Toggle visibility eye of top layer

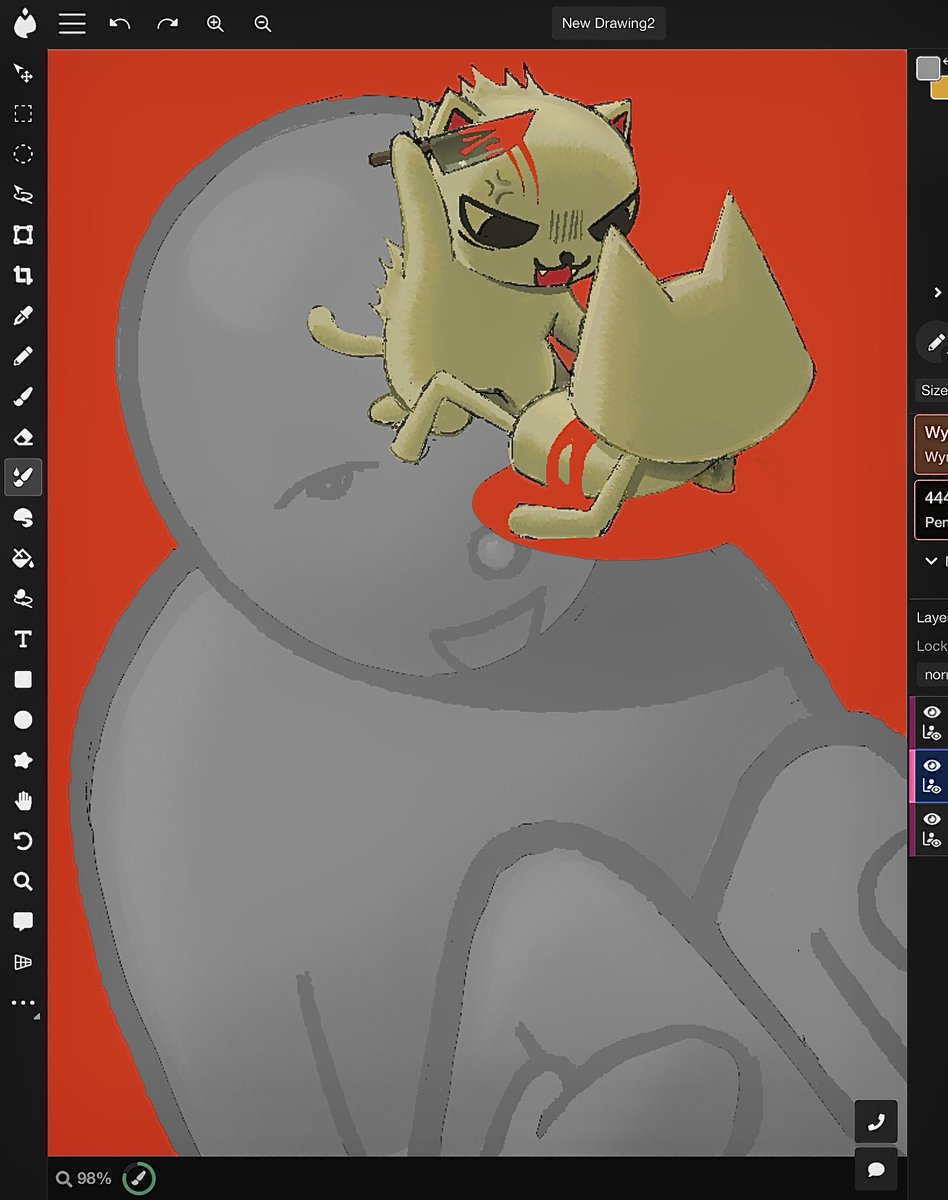[x=932, y=712]
